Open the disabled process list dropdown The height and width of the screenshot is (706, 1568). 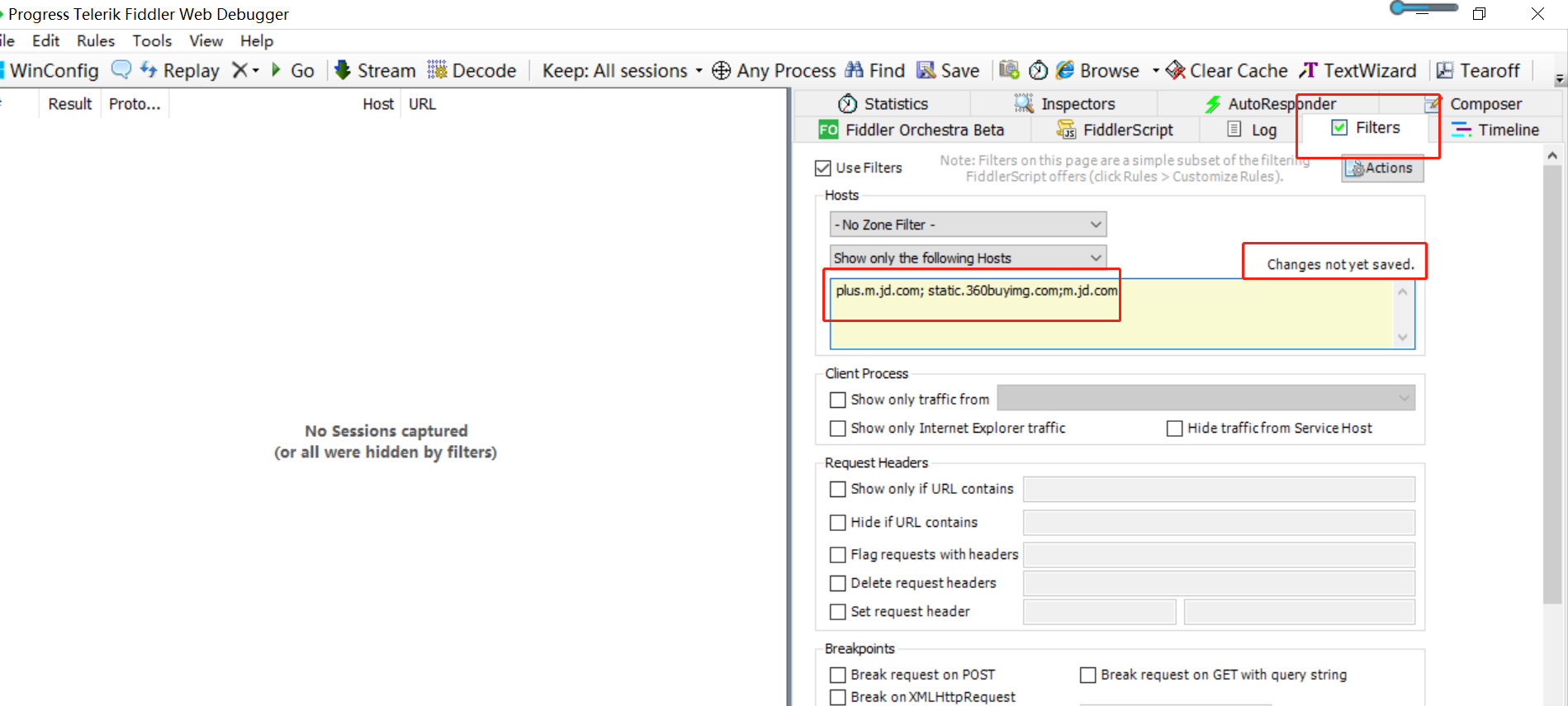pos(1206,398)
